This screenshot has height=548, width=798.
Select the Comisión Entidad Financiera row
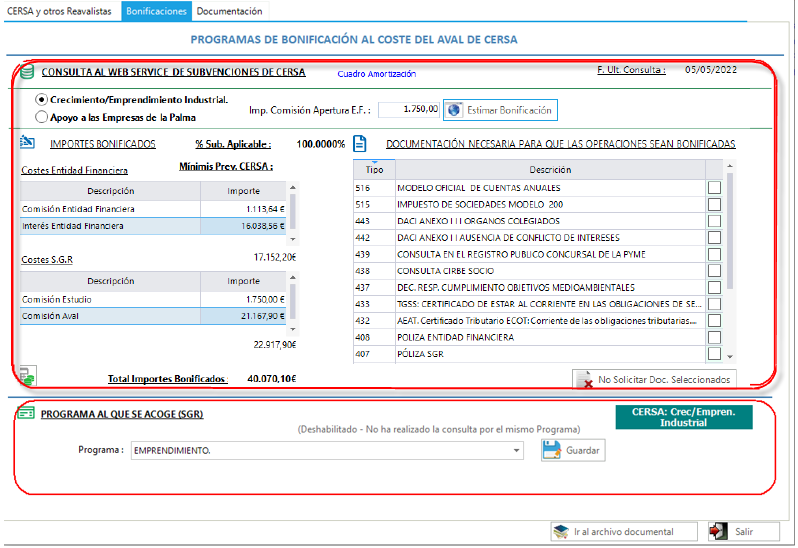point(153,209)
